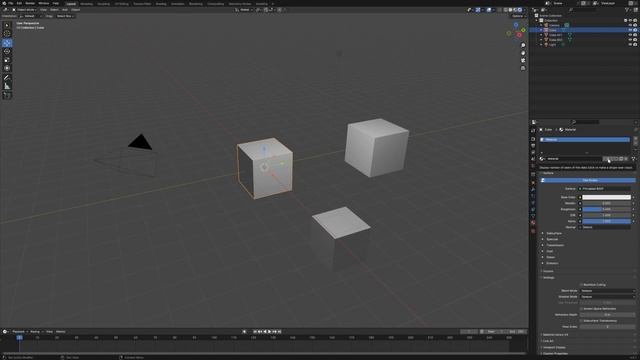Select the Material slot in the material list

click(584, 140)
